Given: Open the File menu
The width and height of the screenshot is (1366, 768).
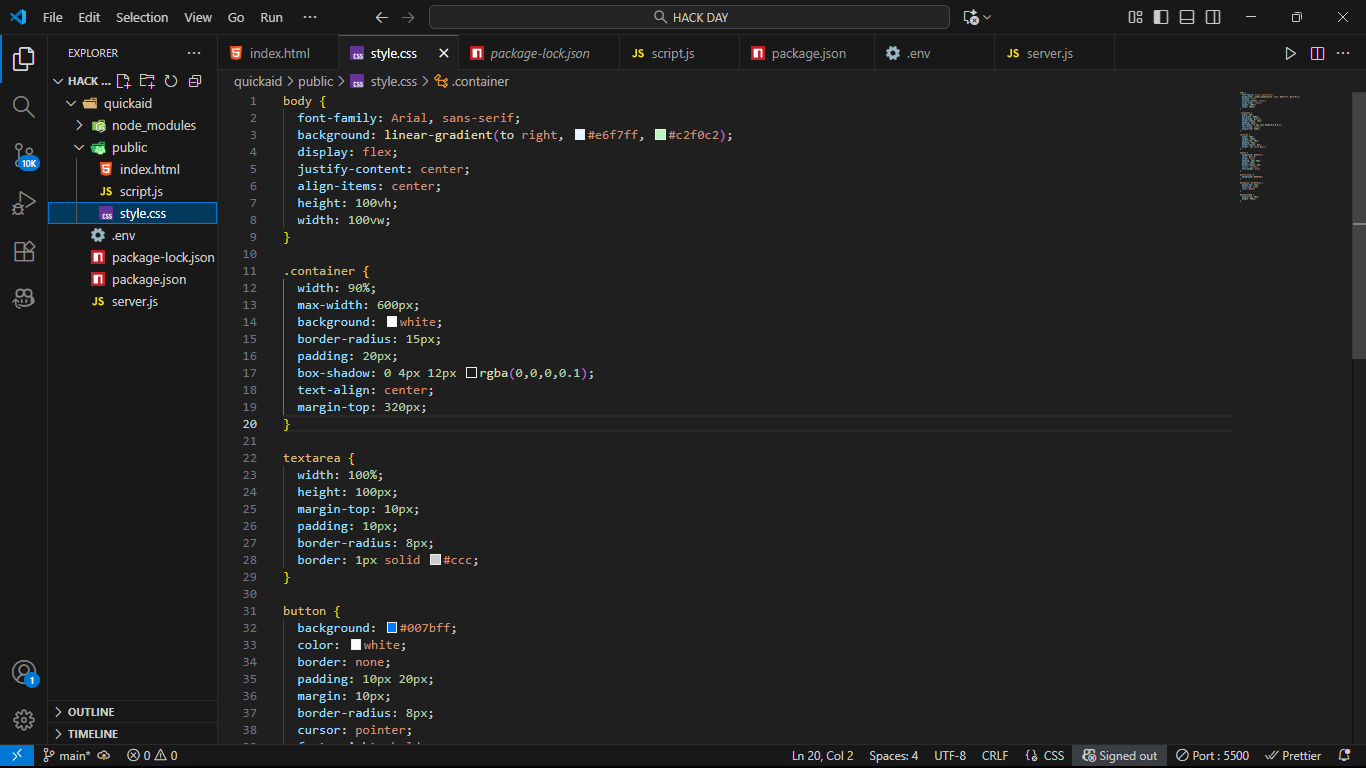Looking at the screenshot, I should click(x=53, y=17).
